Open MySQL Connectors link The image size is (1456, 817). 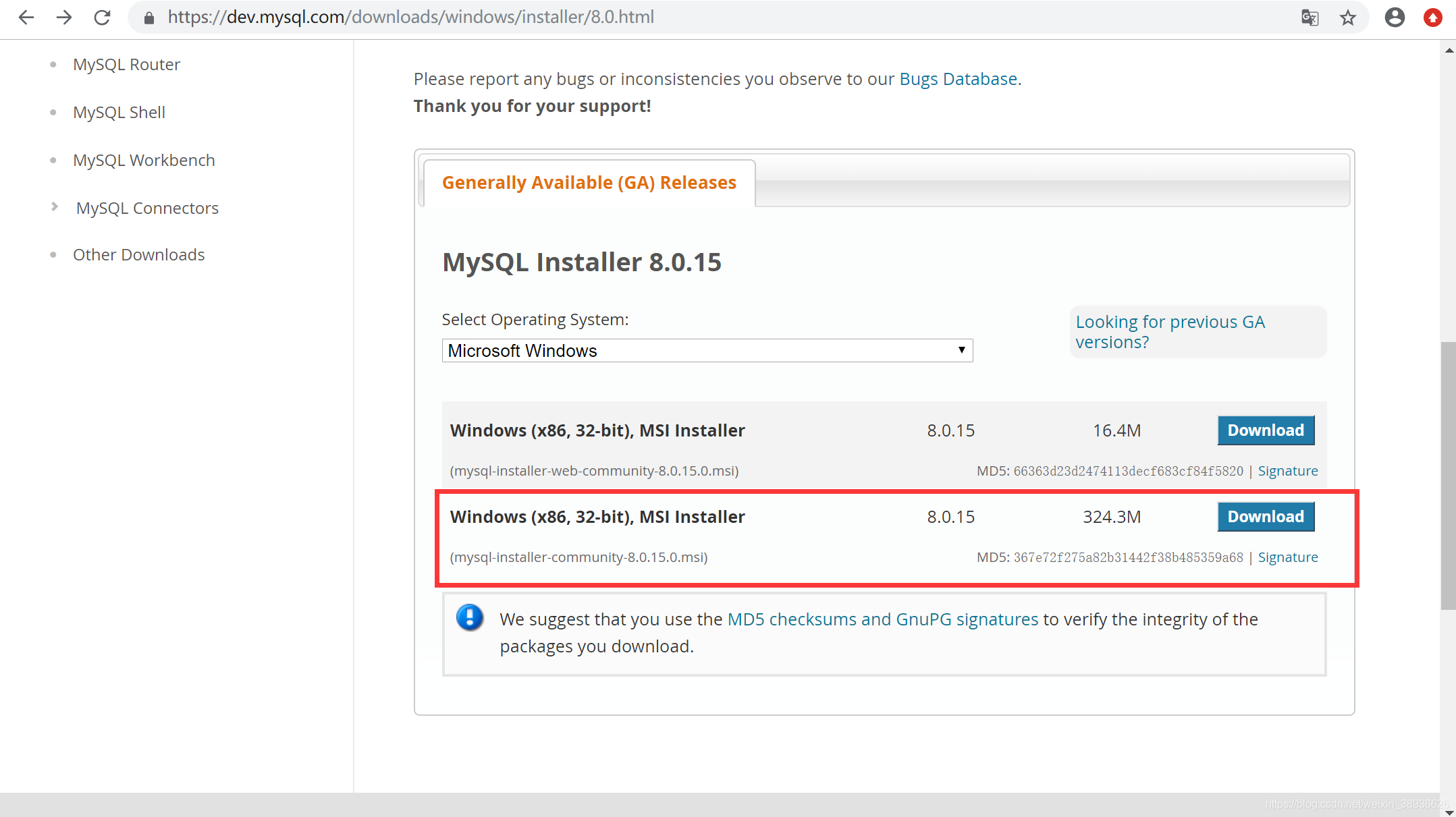click(147, 208)
